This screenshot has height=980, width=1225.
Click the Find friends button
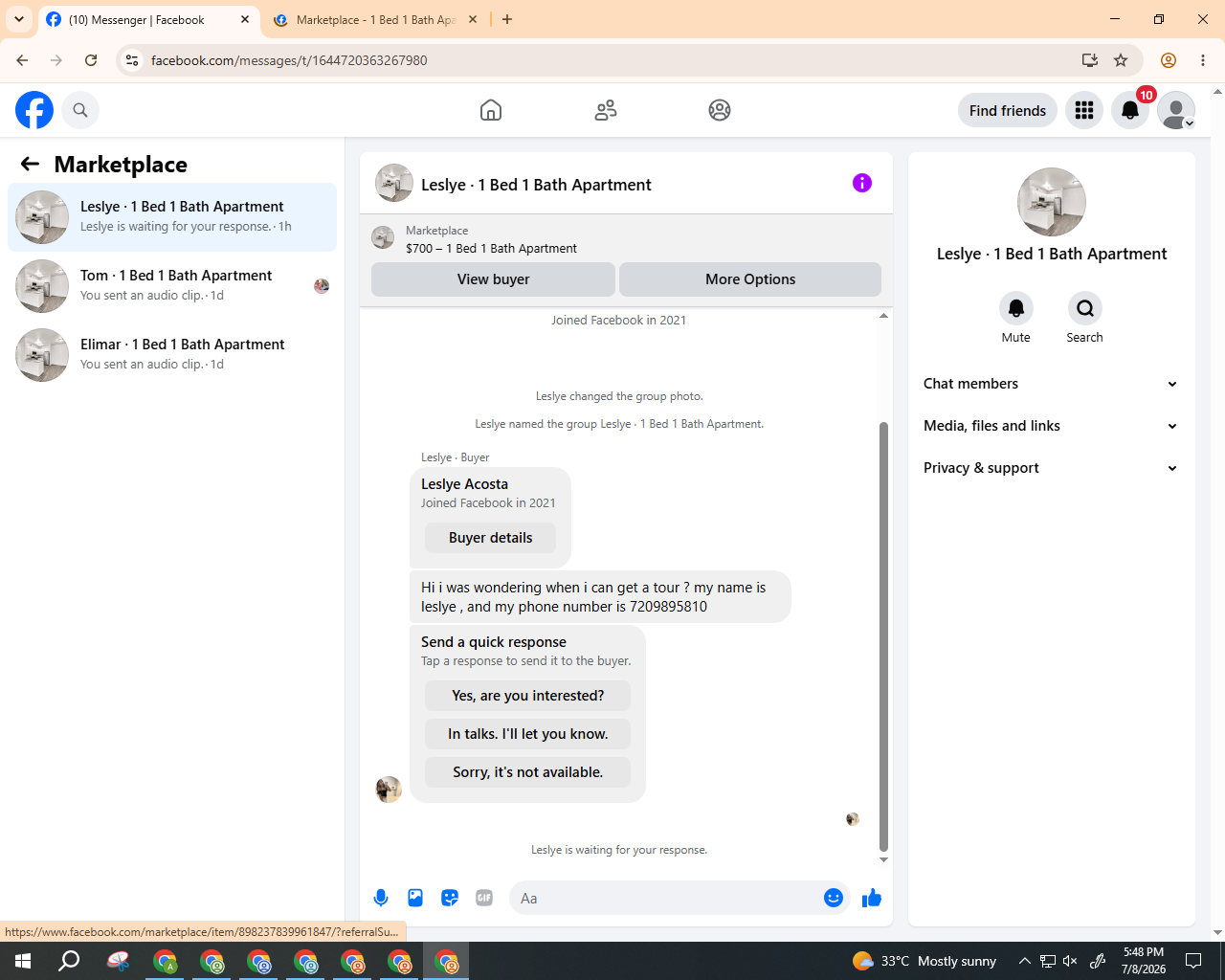pos(1008,110)
